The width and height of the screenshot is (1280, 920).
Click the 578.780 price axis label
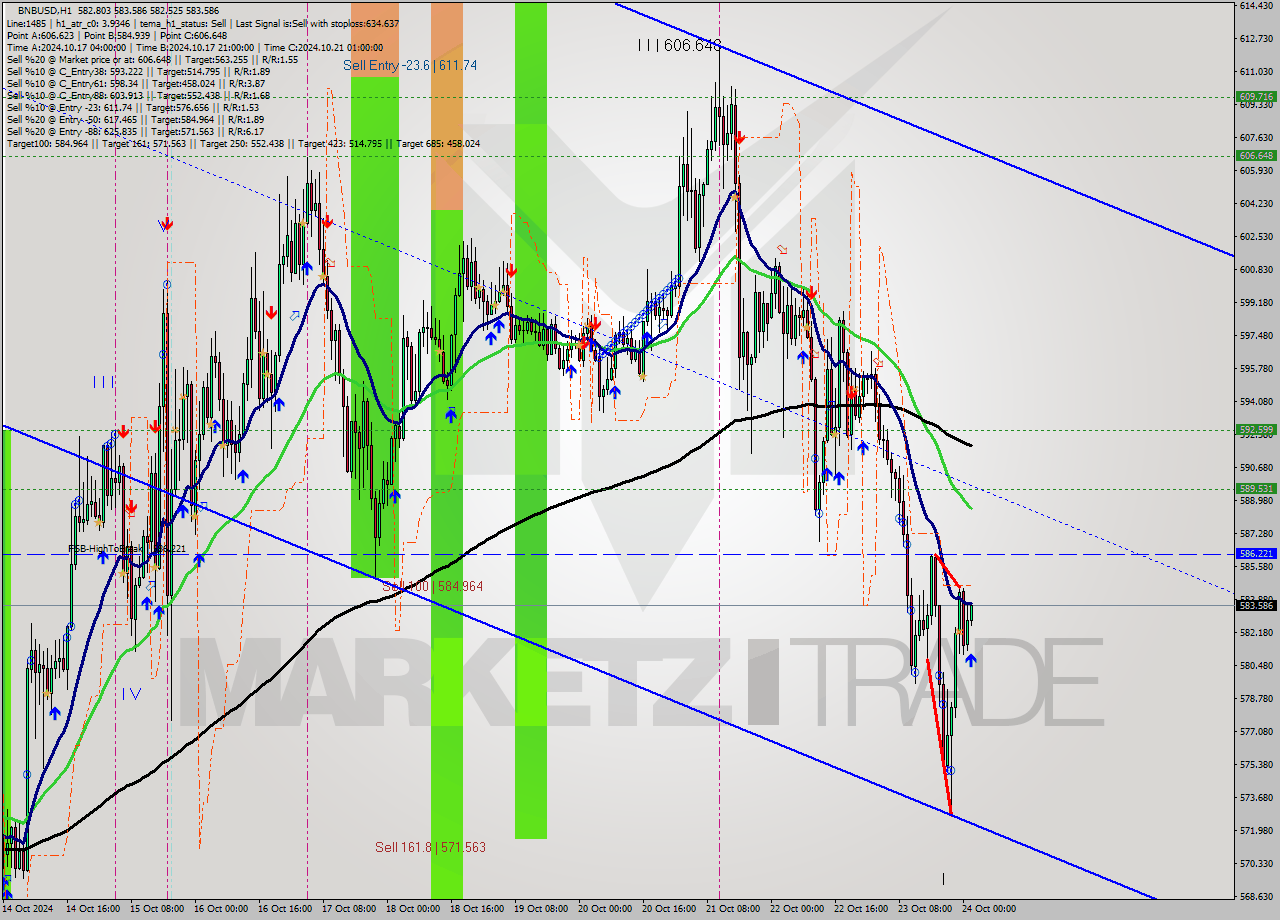(x=1256, y=699)
